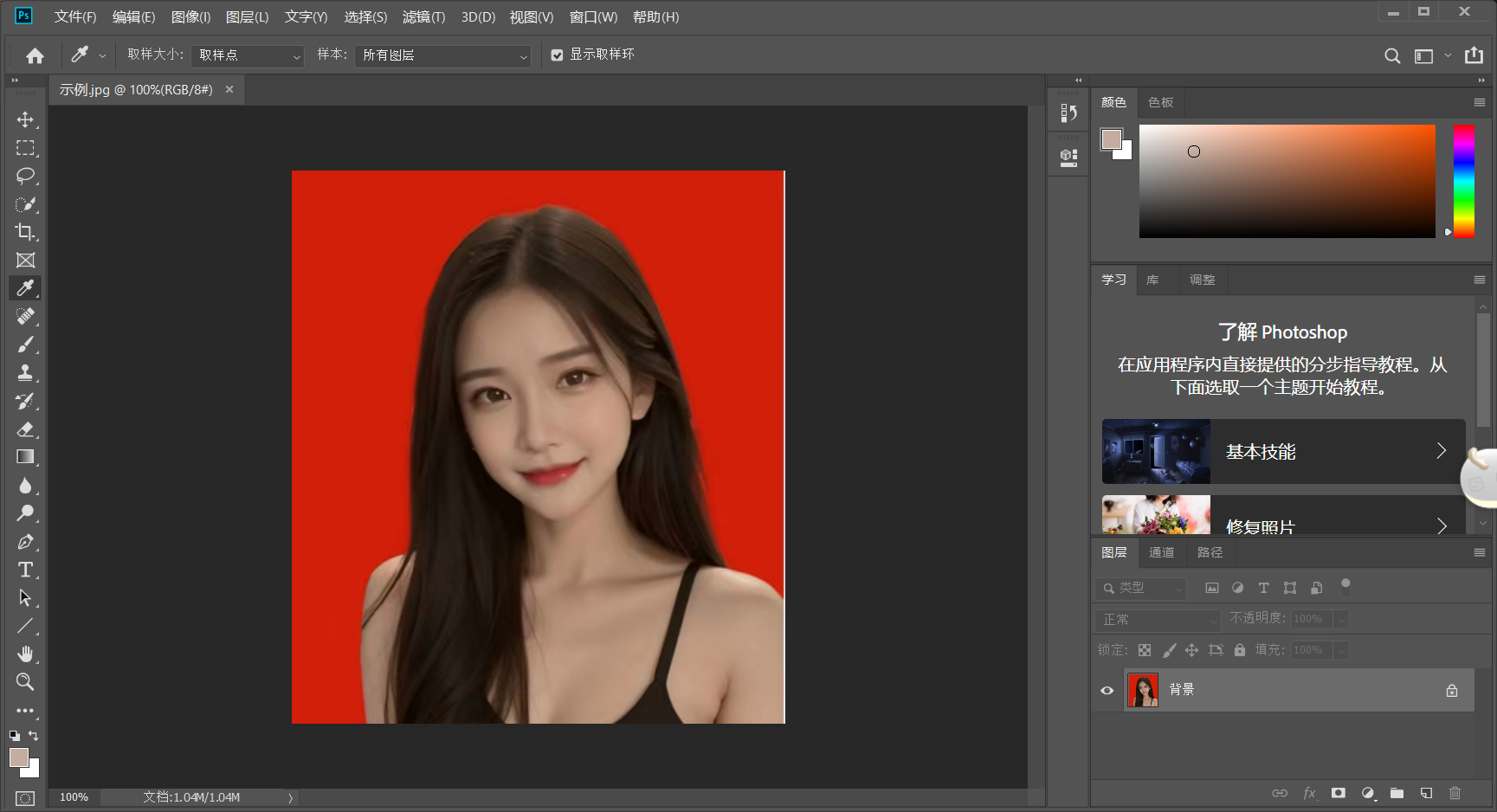Click Create new group folder icon
This screenshot has height=812, width=1497.
tap(1397, 793)
